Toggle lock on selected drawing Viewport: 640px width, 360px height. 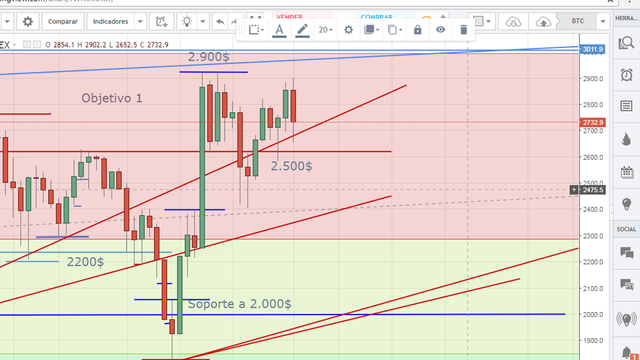click(x=417, y=30)
